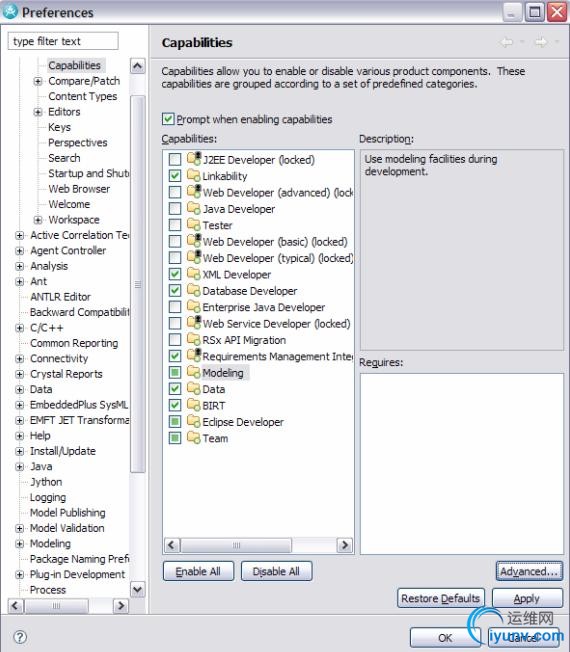Click the Restore Defaults button
Image resolution: width=570 pixels, height=652 pixels.
(x=441, y=598)
